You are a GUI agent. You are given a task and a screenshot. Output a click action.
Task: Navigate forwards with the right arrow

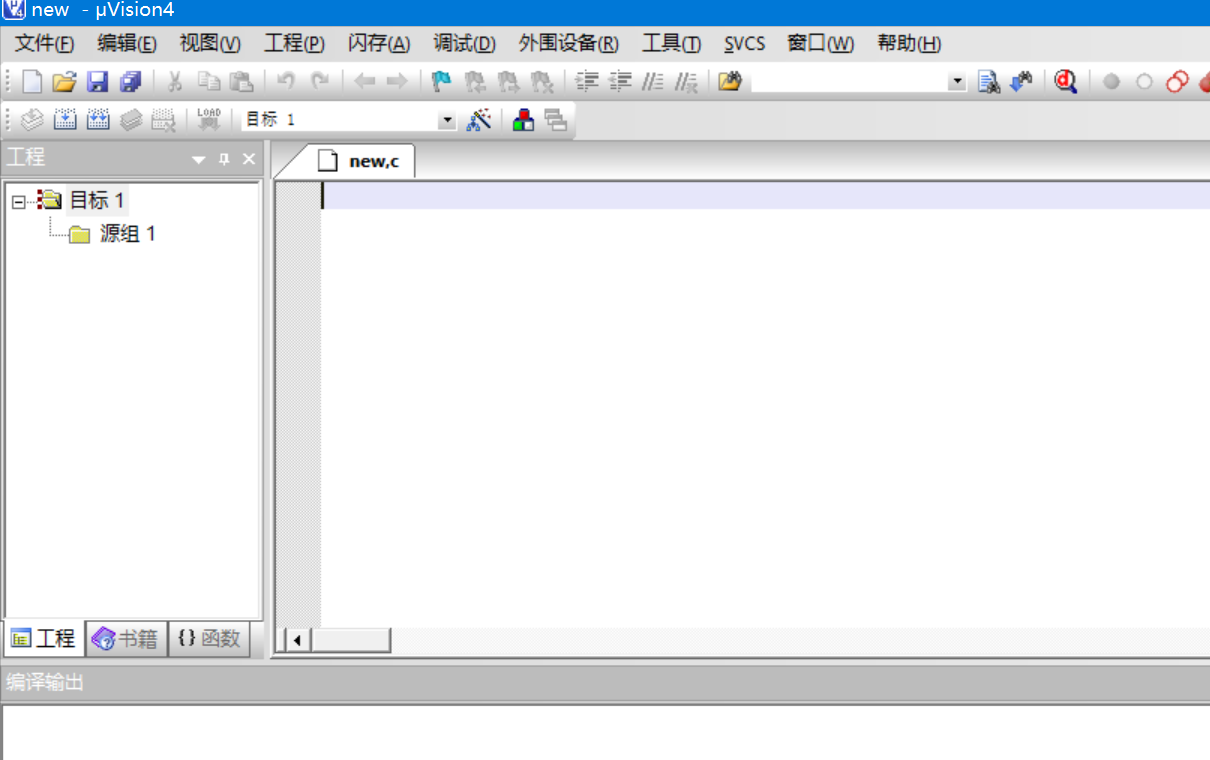[397, 82]
